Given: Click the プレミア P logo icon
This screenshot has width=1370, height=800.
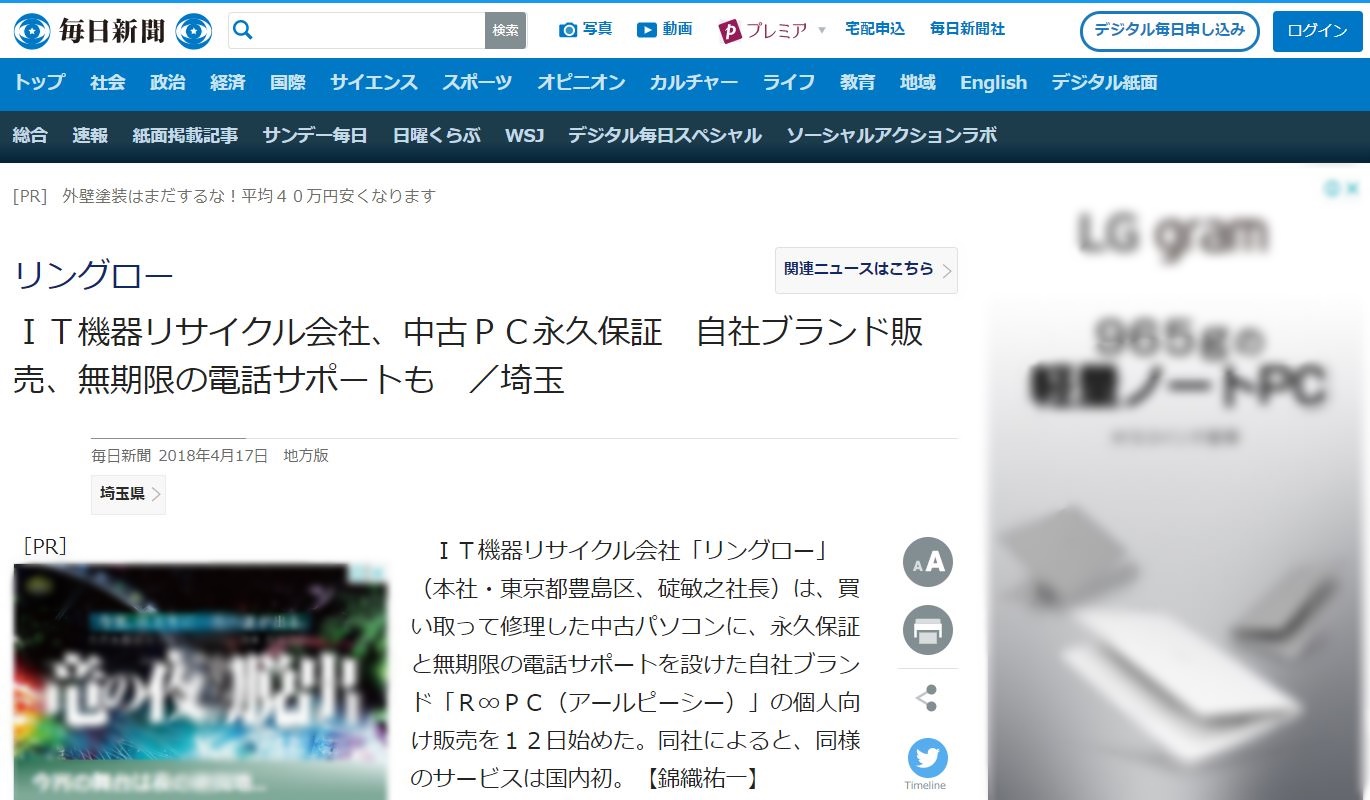Looking at the screenshot, I should (x=730, y=31).
